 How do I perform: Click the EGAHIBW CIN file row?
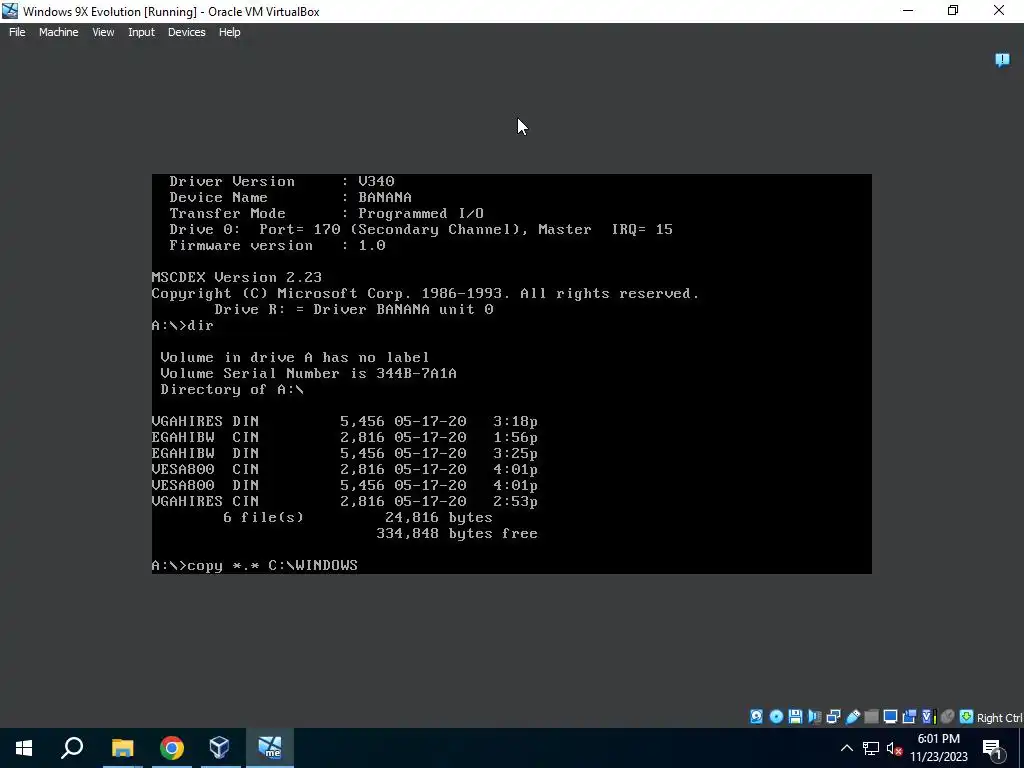click(345, 438)
